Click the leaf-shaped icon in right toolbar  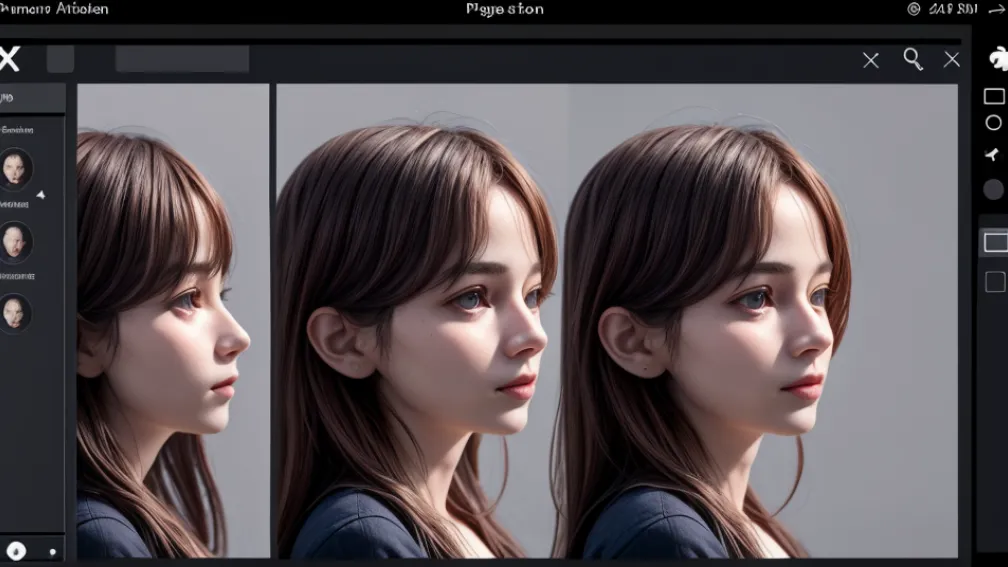pos(997,59)
